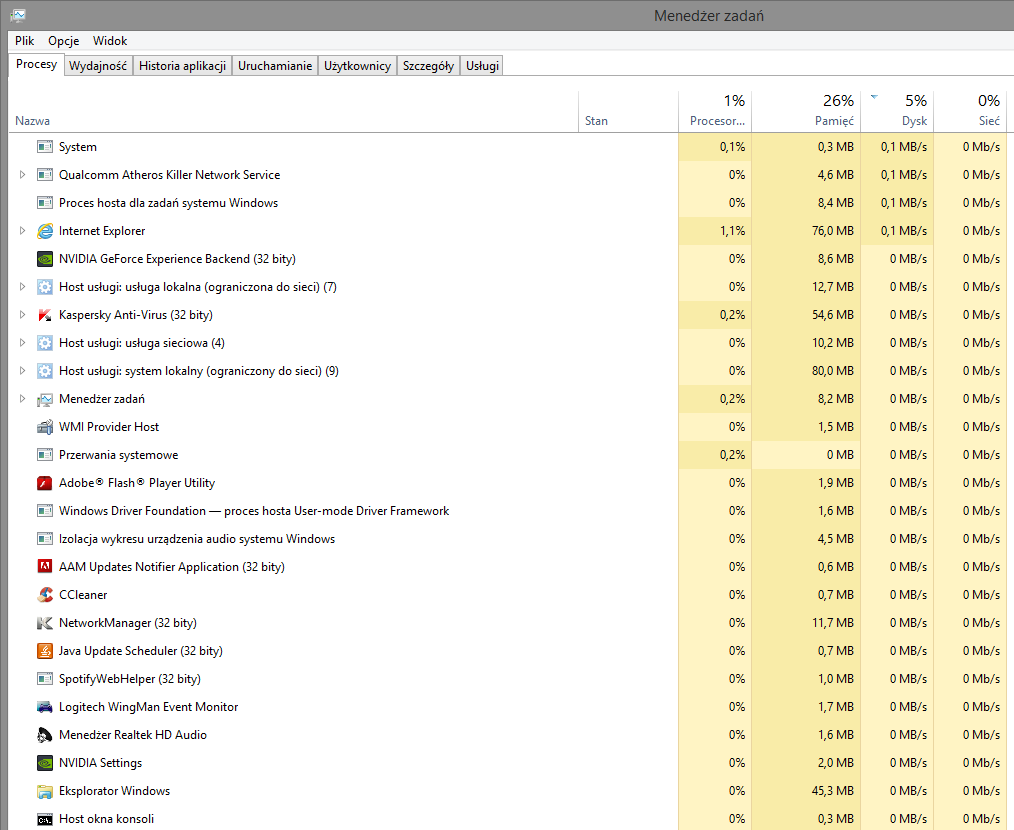
Task: Select the AAM Updates Notifier icon
Action: coord(45,567)
